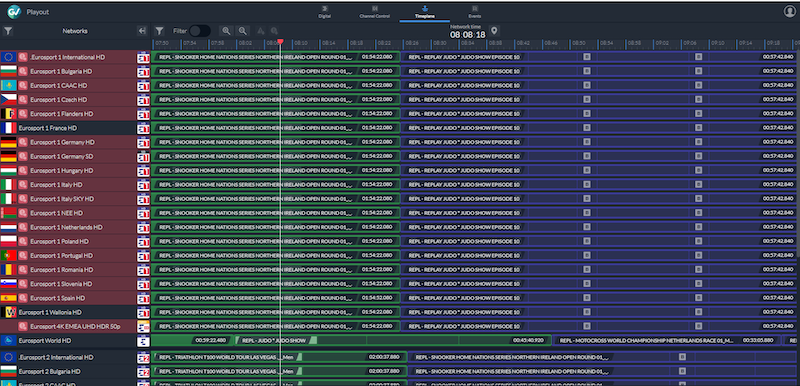Screen dimensions: 800x386
Task: Zoom out the timeline with minus magnifier
Action: click(243, 31)
